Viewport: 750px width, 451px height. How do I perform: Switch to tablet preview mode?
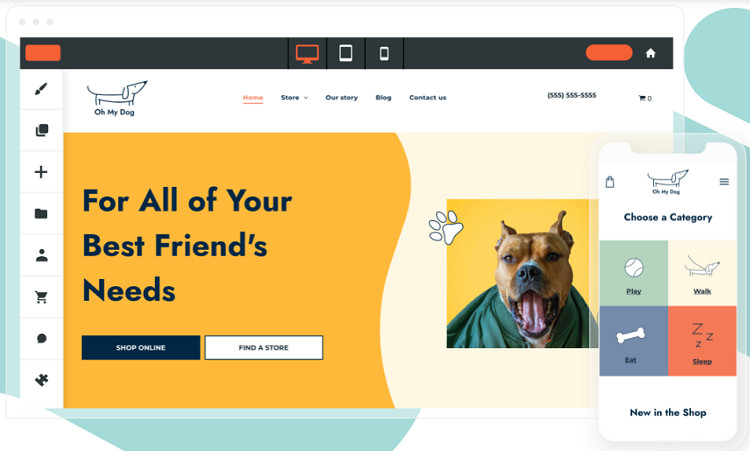pos(346,53)
